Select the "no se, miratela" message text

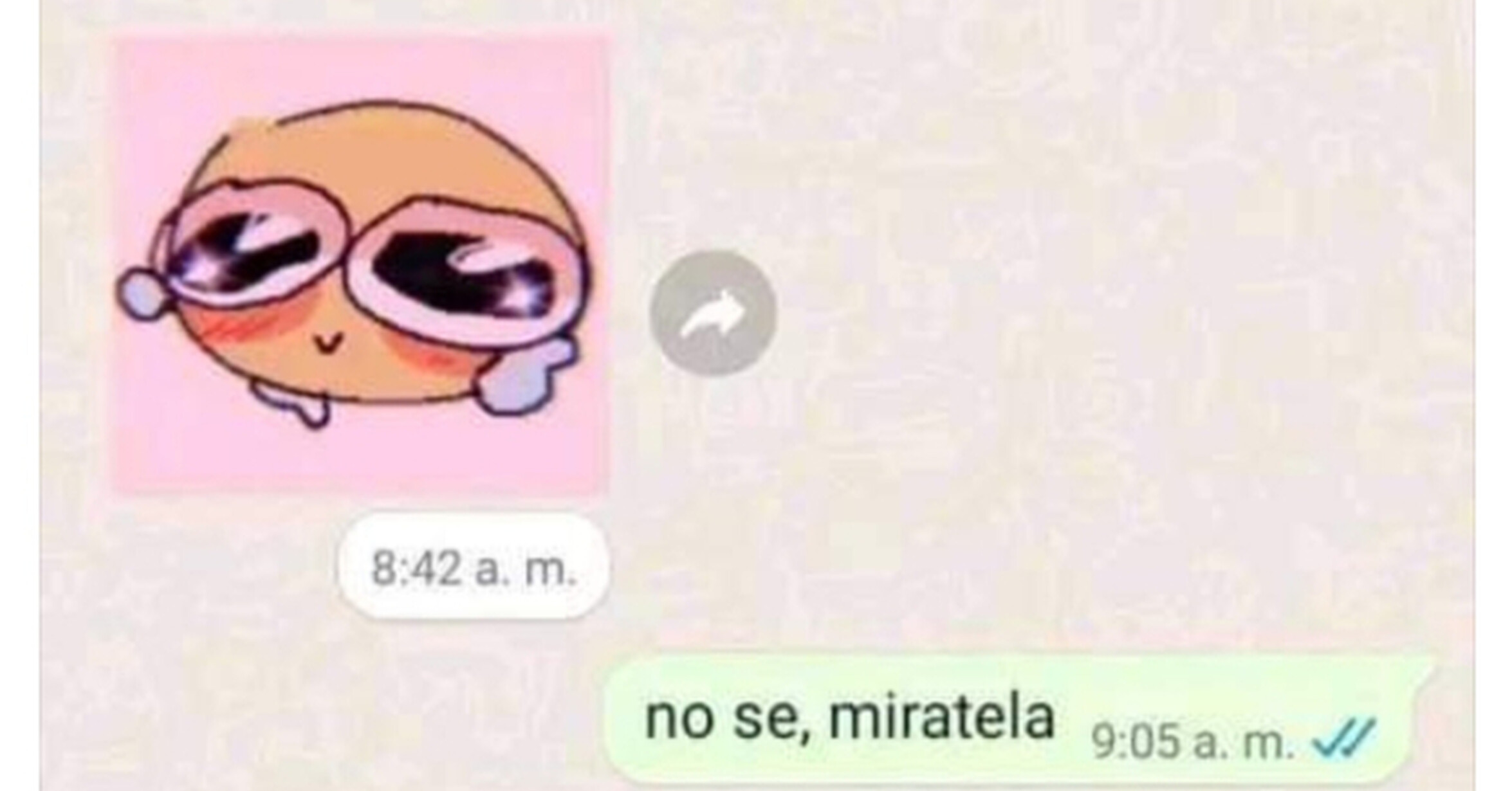(850, 718)
